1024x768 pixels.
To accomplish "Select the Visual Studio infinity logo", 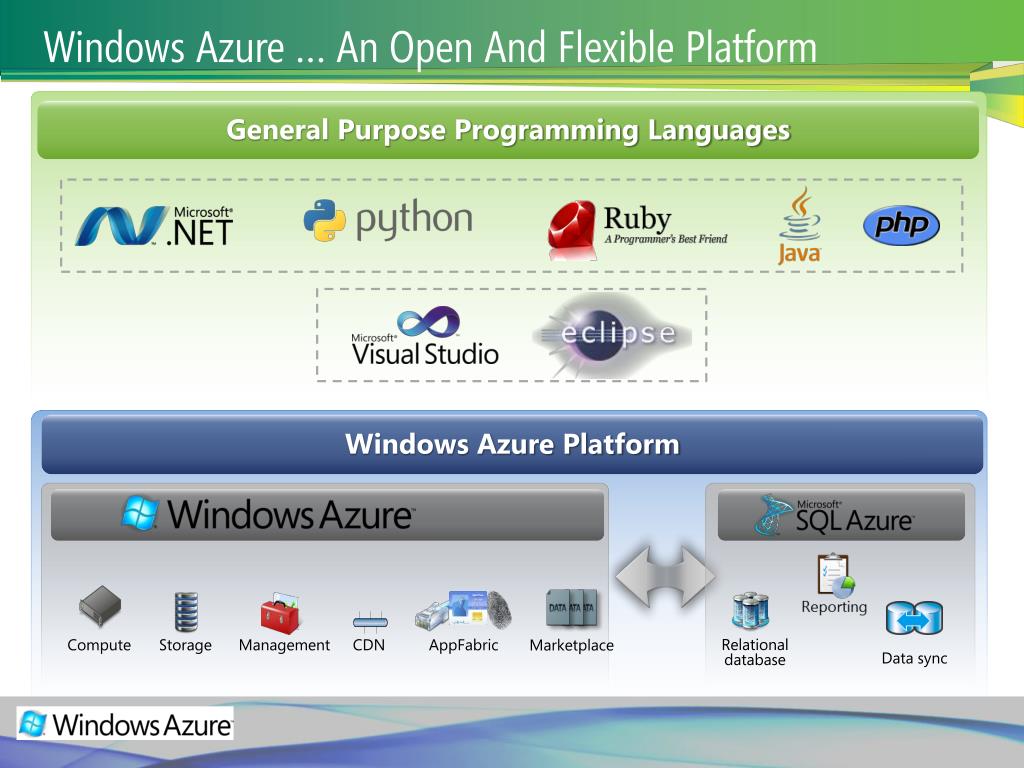I will click(x=428, y=322).
